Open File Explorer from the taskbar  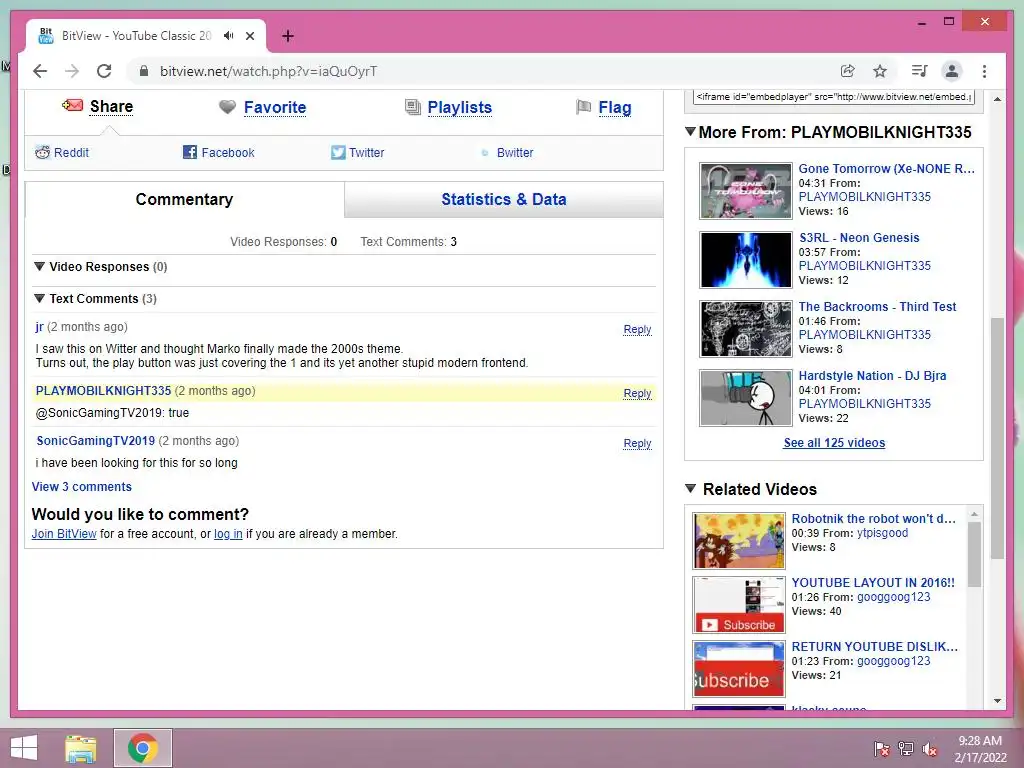tap(81, 748)
